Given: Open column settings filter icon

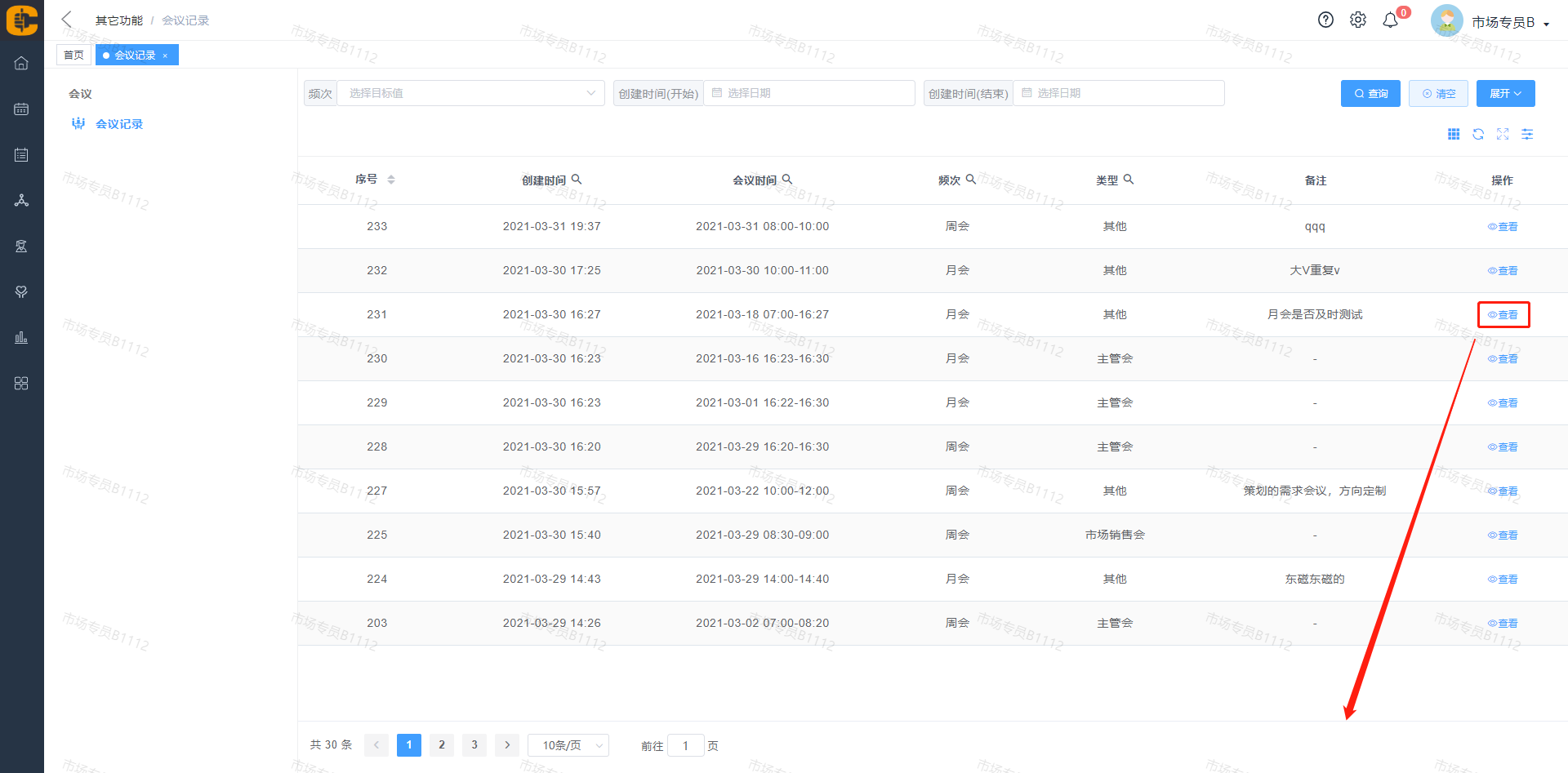Looking at the screenshot, I should [x=1527, y=135].
